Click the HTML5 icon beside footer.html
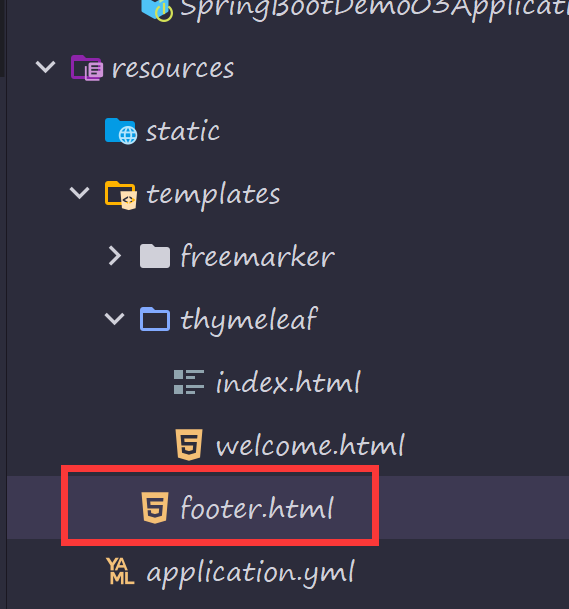 click(155, 508)
